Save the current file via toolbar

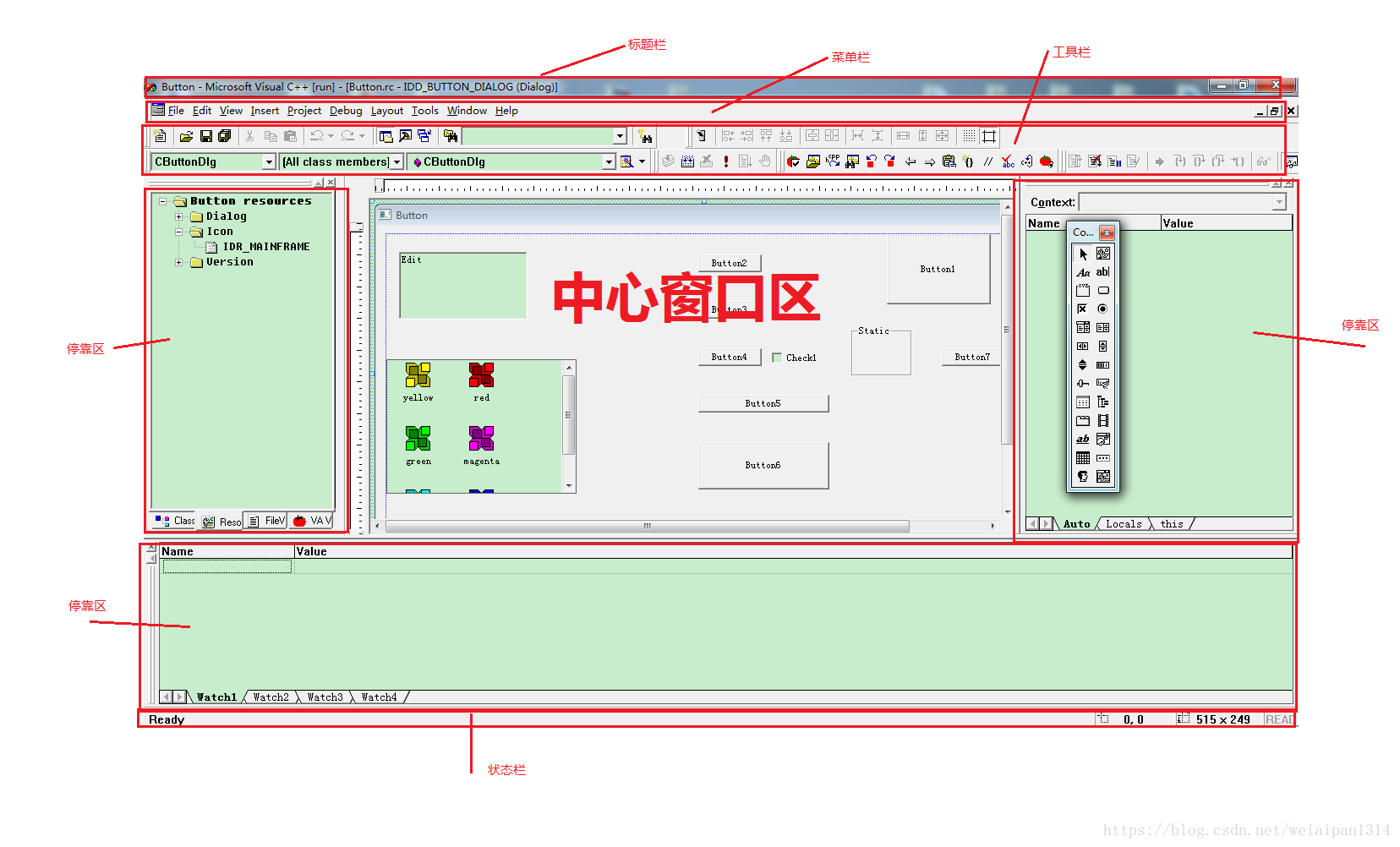pyautogui.click(x=205, y=135)
